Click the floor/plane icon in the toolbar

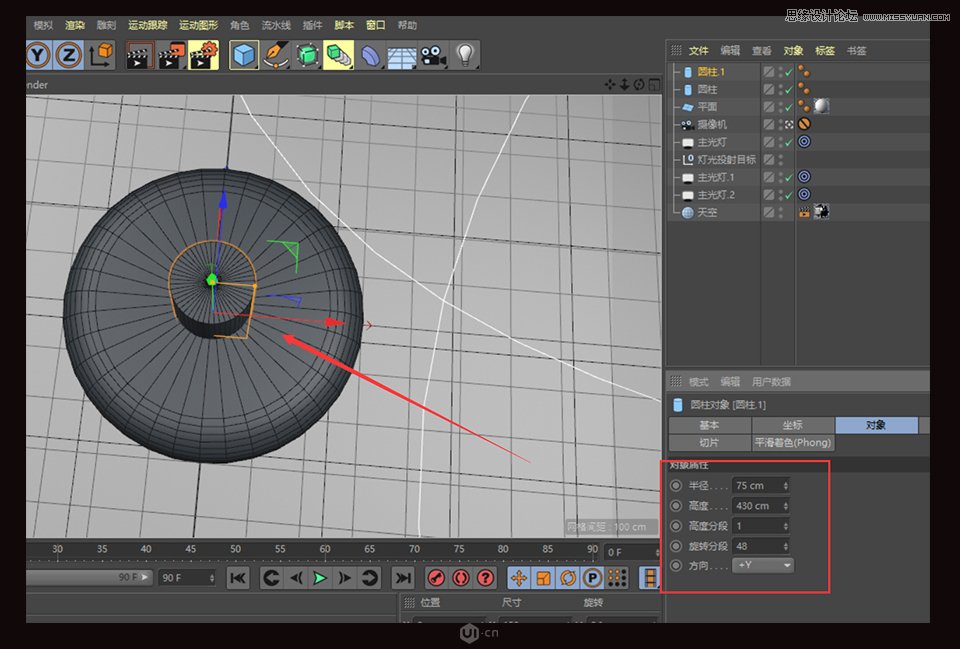[x=400, y=55]
